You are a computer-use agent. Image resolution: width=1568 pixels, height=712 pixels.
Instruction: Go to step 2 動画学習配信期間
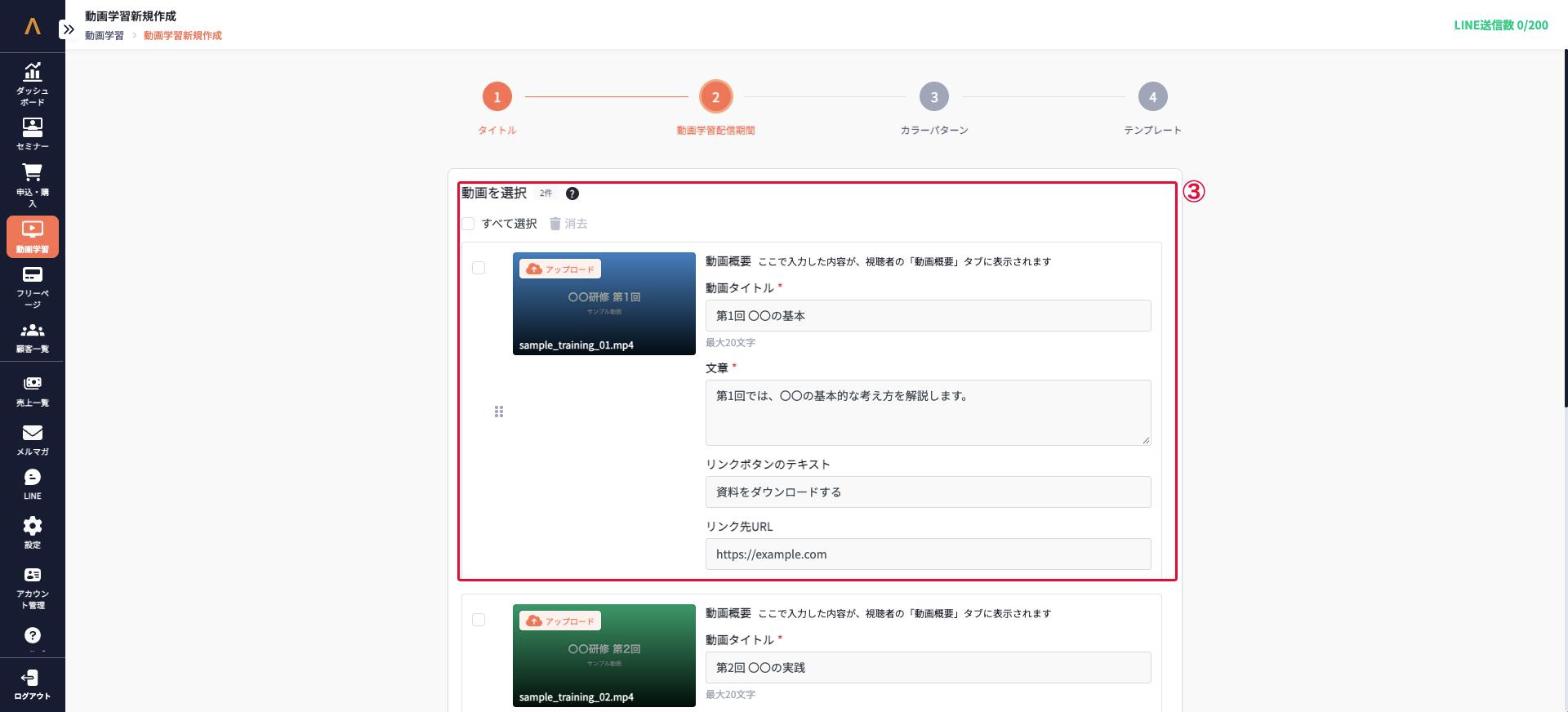click(715, 97)
